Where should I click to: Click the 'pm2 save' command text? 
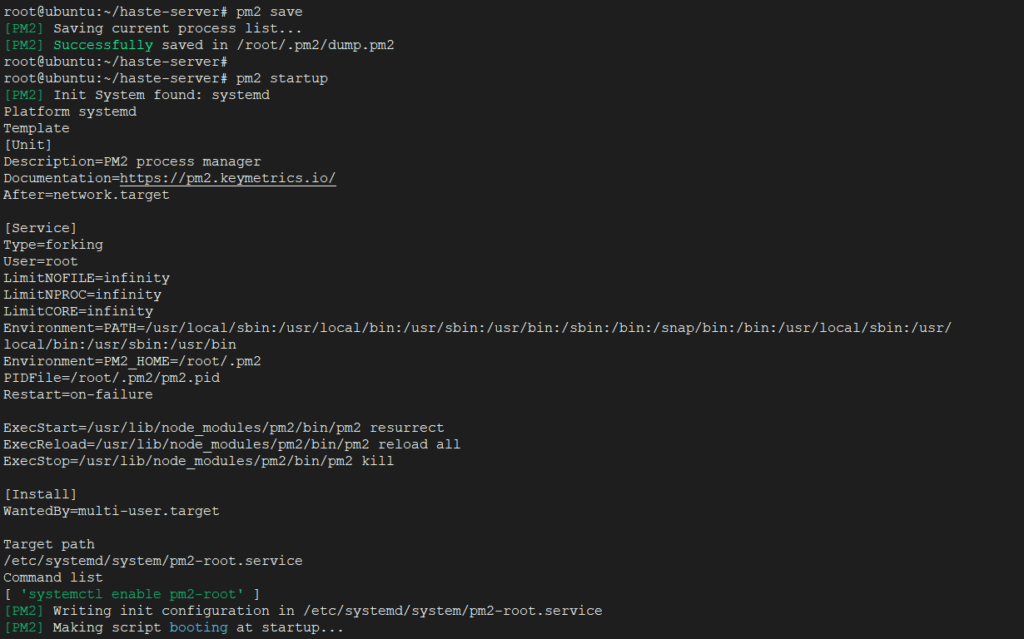coord(269,12)
